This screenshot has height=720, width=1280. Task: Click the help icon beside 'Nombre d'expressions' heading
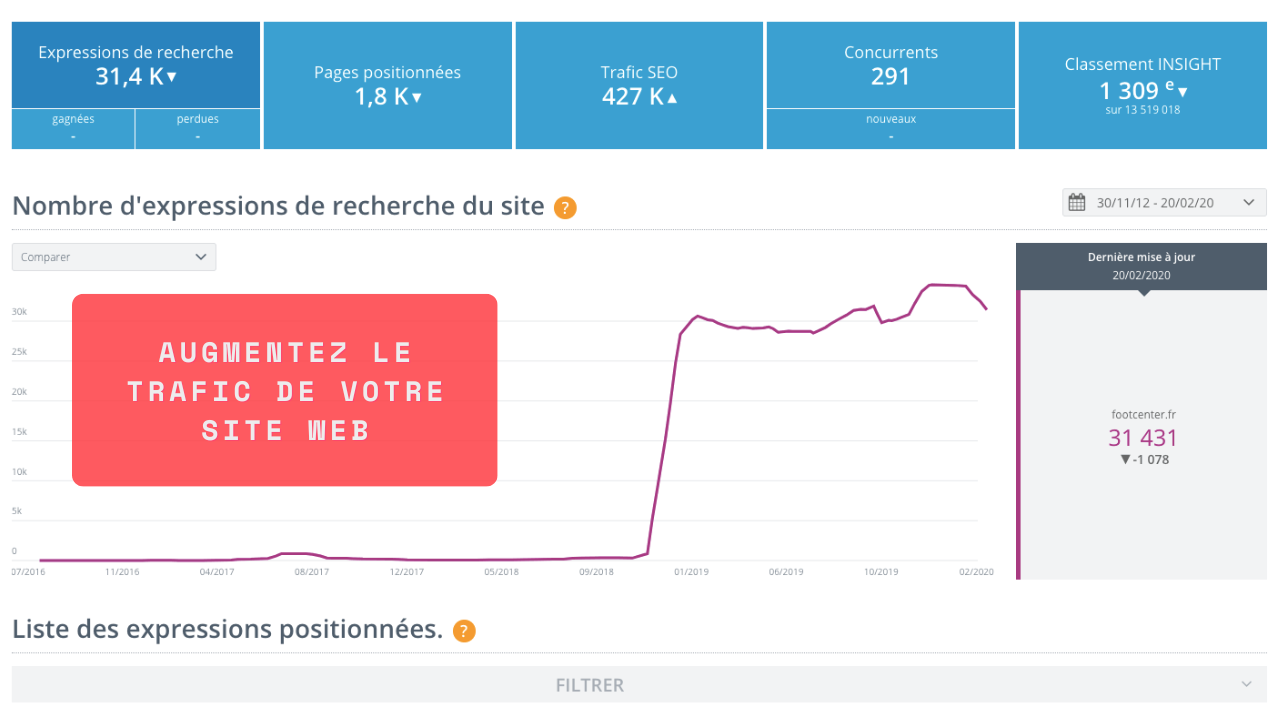565,208
